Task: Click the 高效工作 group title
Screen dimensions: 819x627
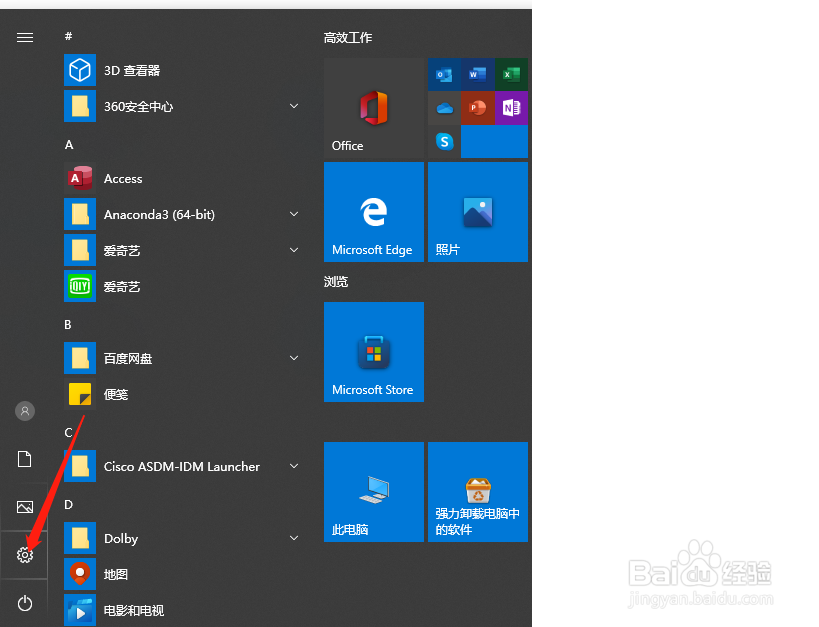Action: (x=348, y=38)
